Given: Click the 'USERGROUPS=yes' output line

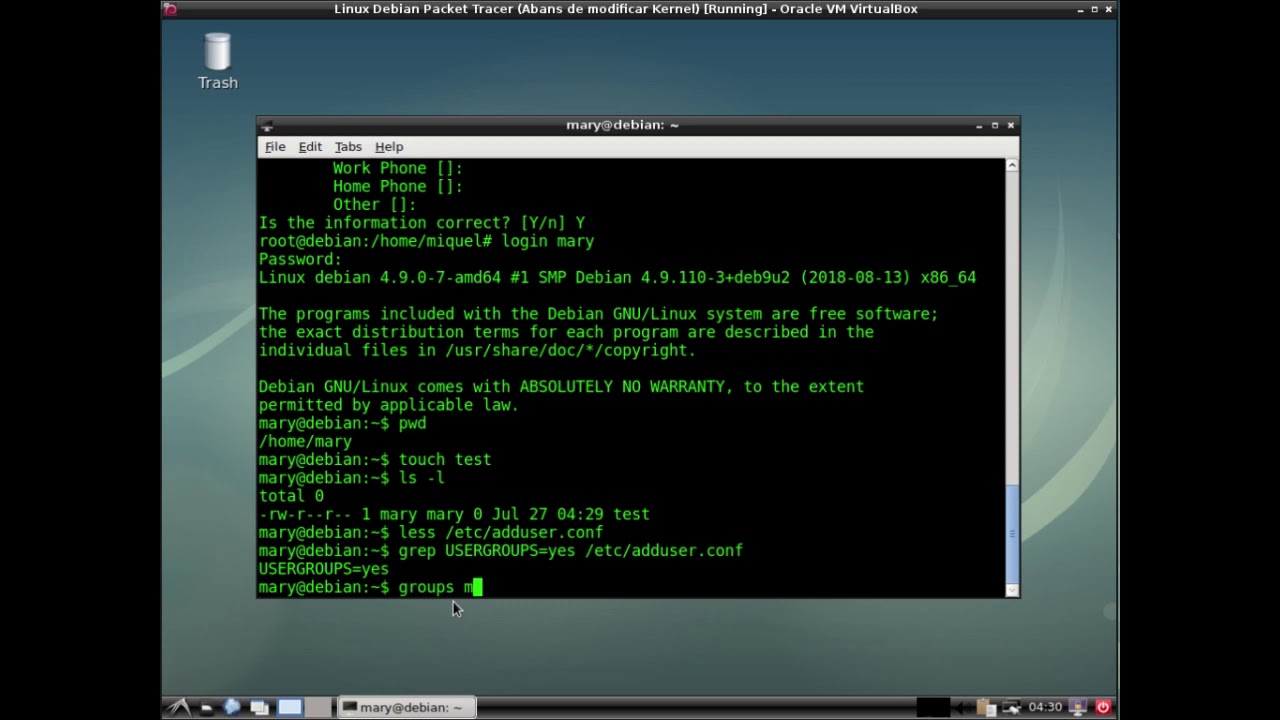Looking at the screenshot, I should click(x=324, y=569).
